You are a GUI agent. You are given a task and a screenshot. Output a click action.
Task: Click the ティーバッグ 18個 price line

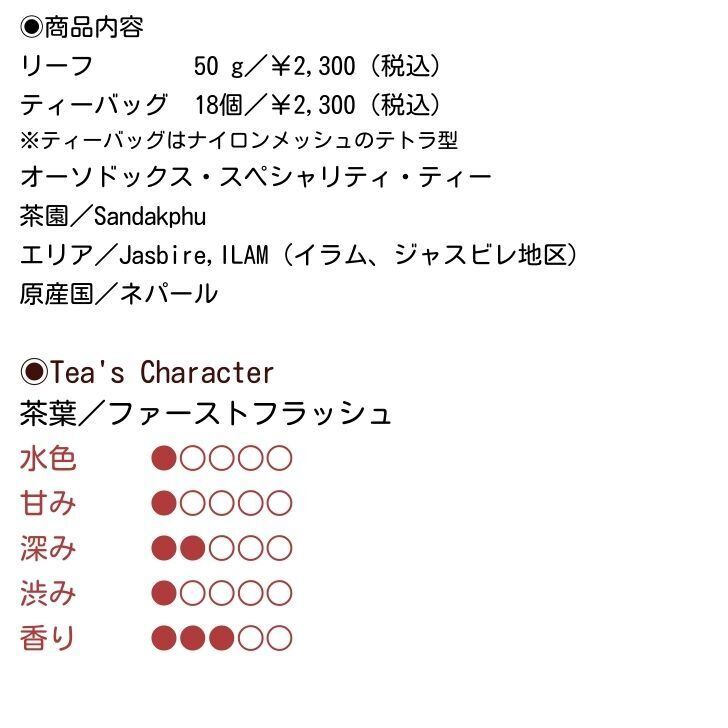pyautogui.click(x=230, y=104)
